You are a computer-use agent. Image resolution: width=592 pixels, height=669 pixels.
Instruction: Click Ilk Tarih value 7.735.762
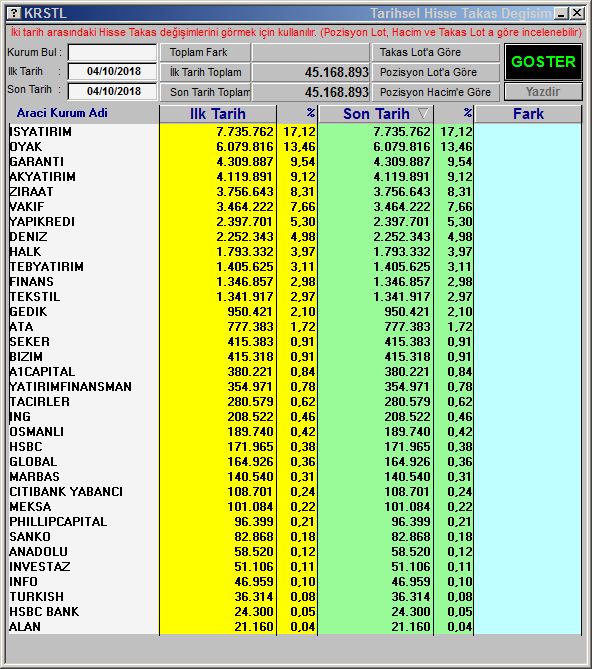click(245, 132)
